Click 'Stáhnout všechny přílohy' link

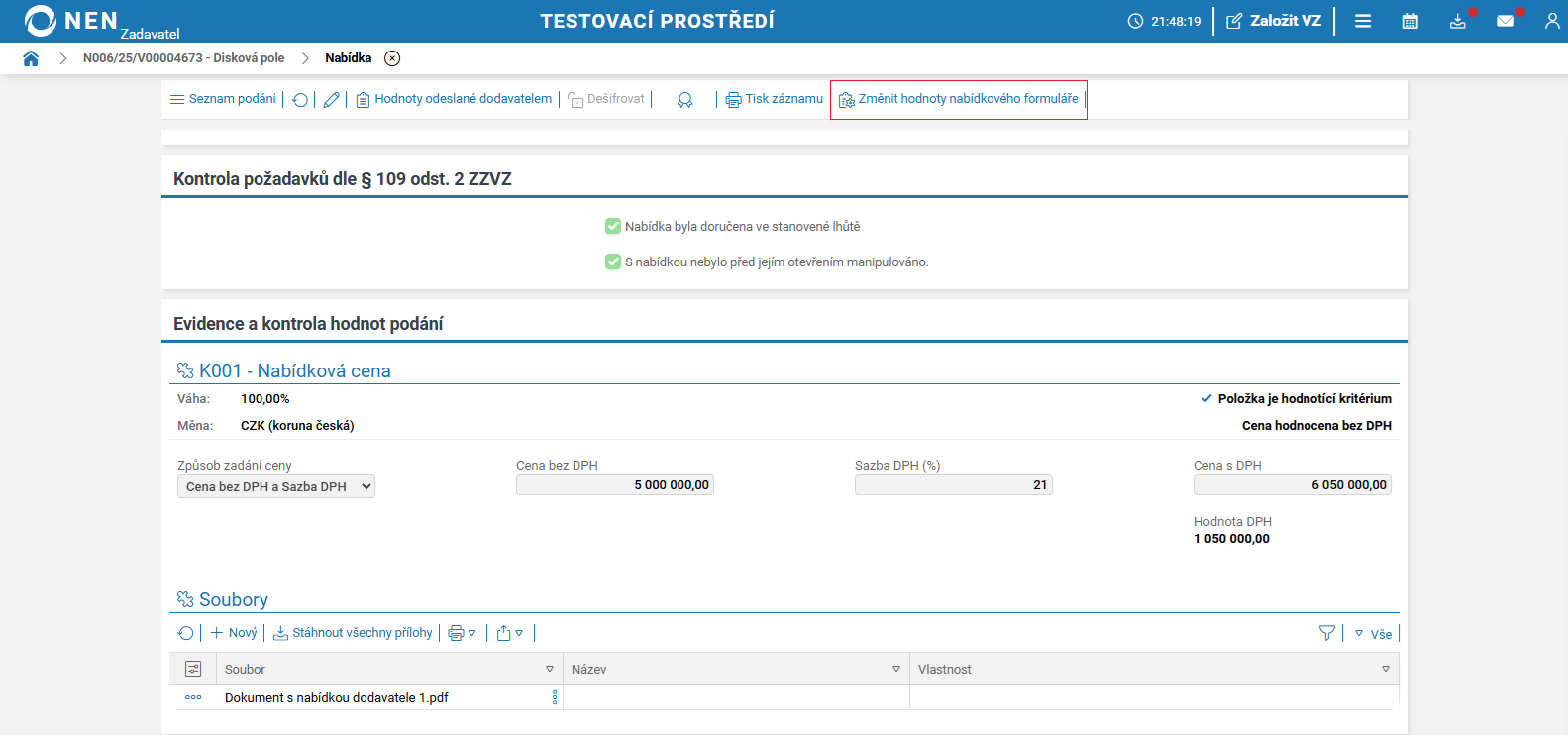pyautogui.click(x=353, y=633)
